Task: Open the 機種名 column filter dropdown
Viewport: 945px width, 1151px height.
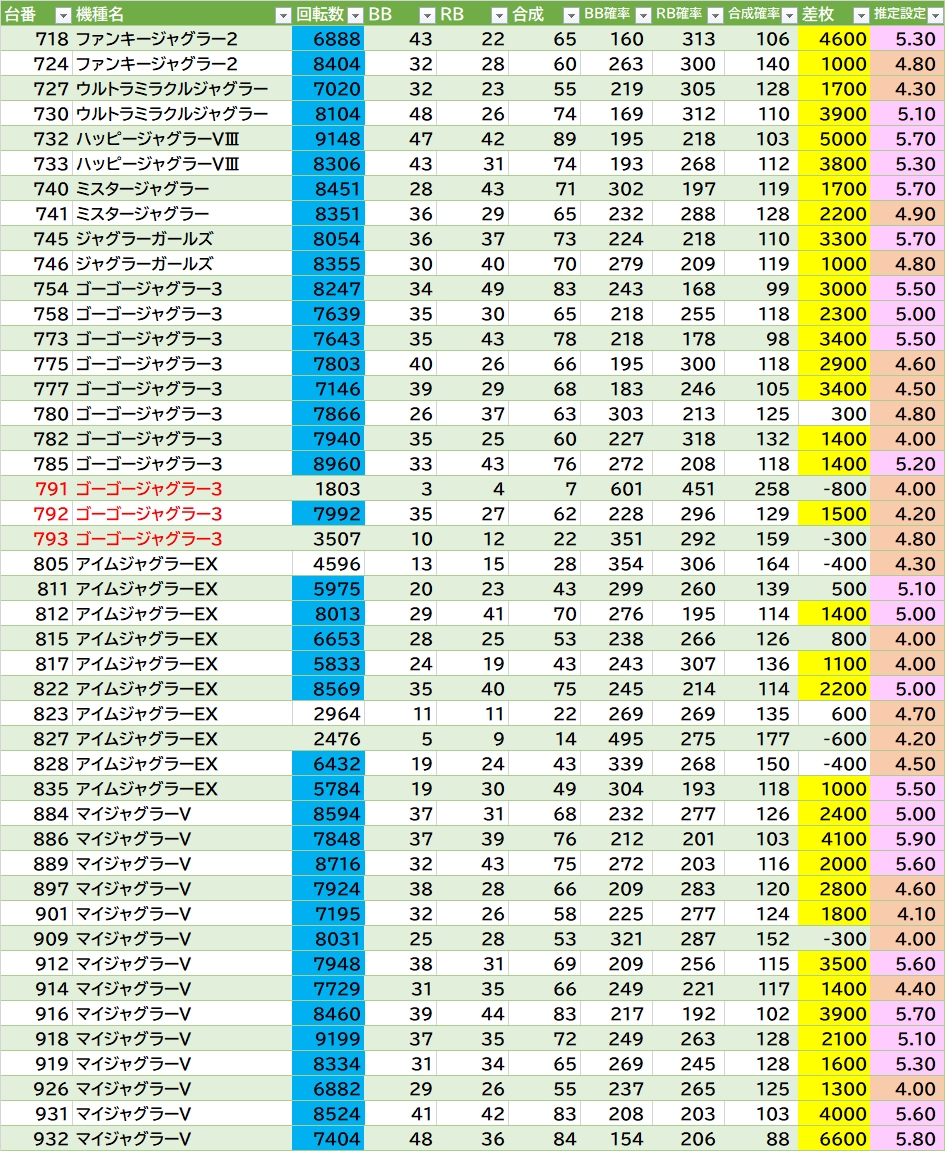Action: point(283,15)
